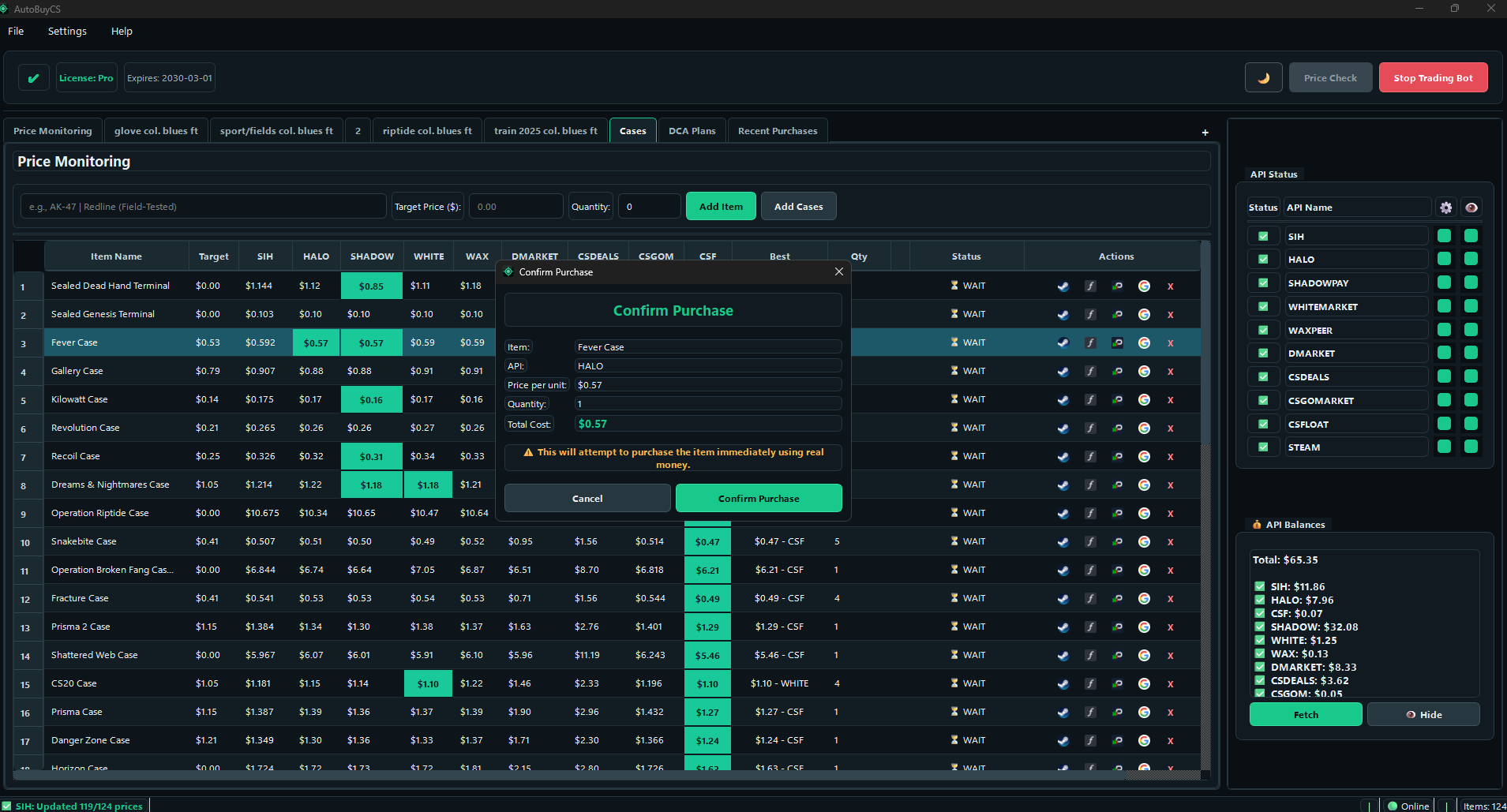The image size is (1507, 812).
Task: Sort table by Status column header
Action: (966, 256)
